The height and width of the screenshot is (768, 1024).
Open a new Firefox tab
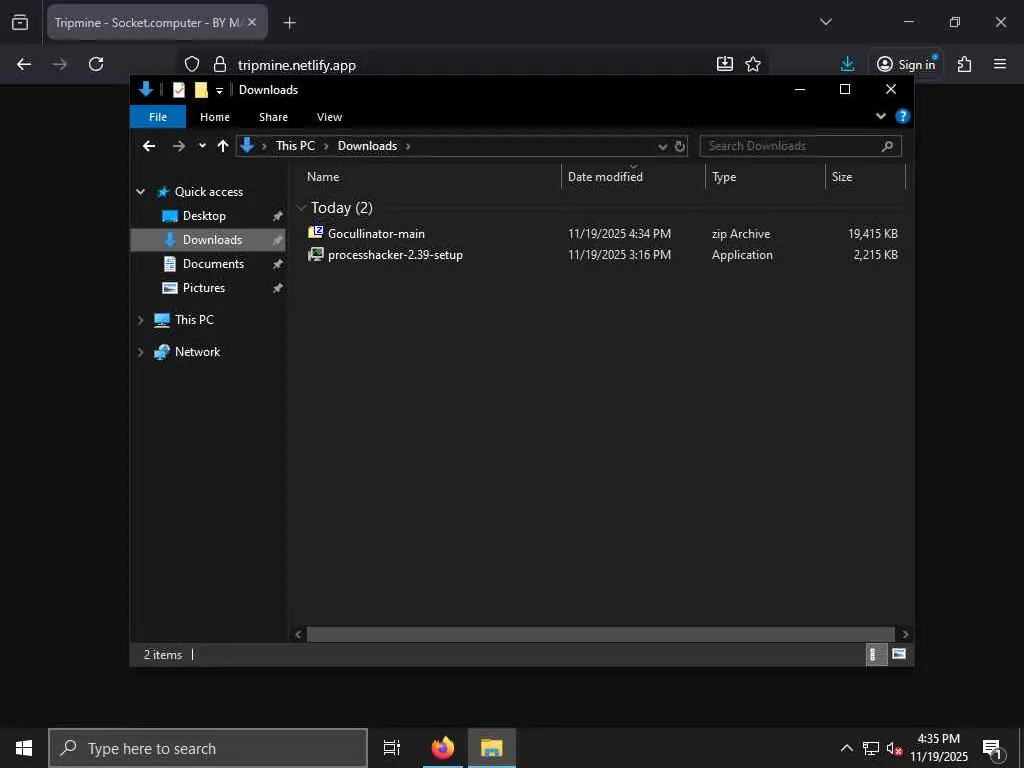click(x=289, y=23)
